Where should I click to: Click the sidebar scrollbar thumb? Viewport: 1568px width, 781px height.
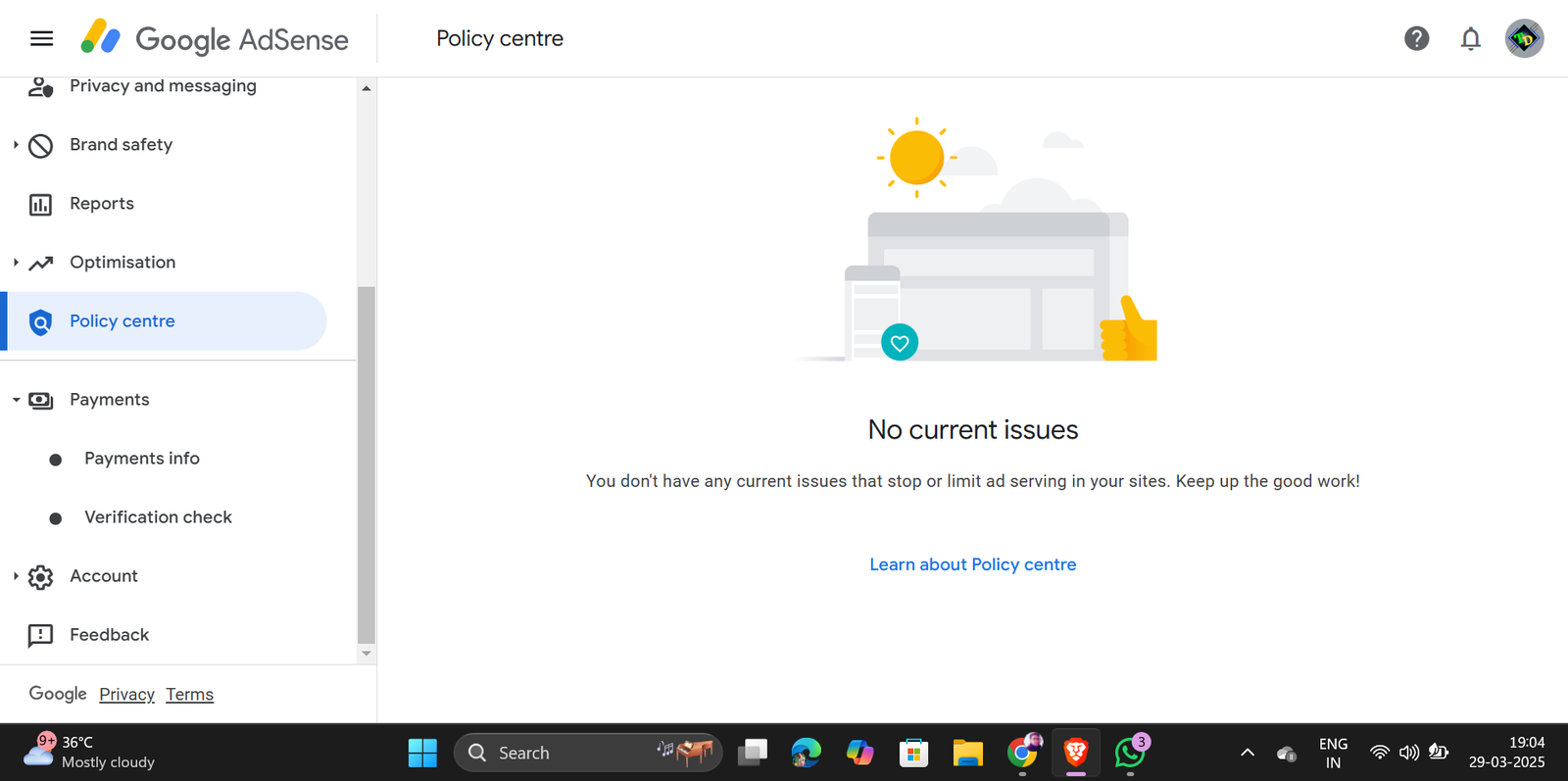[x=367, y=464]
